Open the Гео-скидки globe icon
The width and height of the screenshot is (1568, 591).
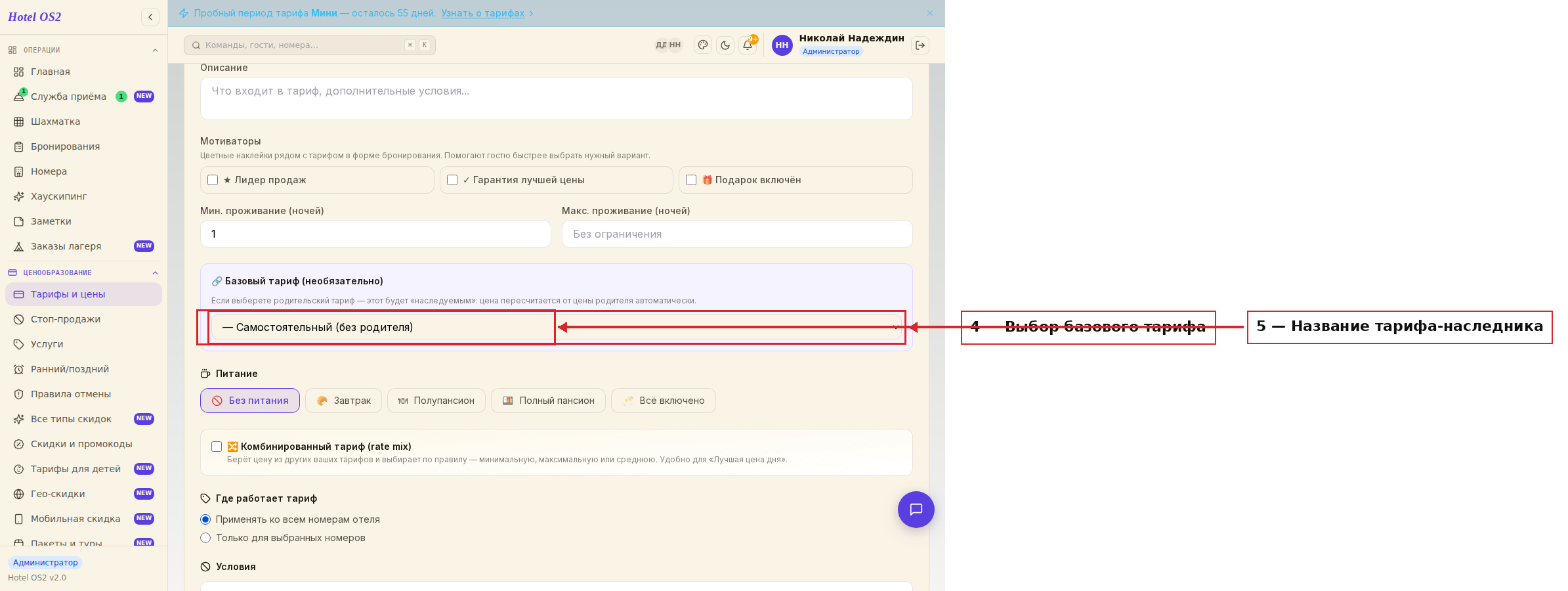point(19,494)
